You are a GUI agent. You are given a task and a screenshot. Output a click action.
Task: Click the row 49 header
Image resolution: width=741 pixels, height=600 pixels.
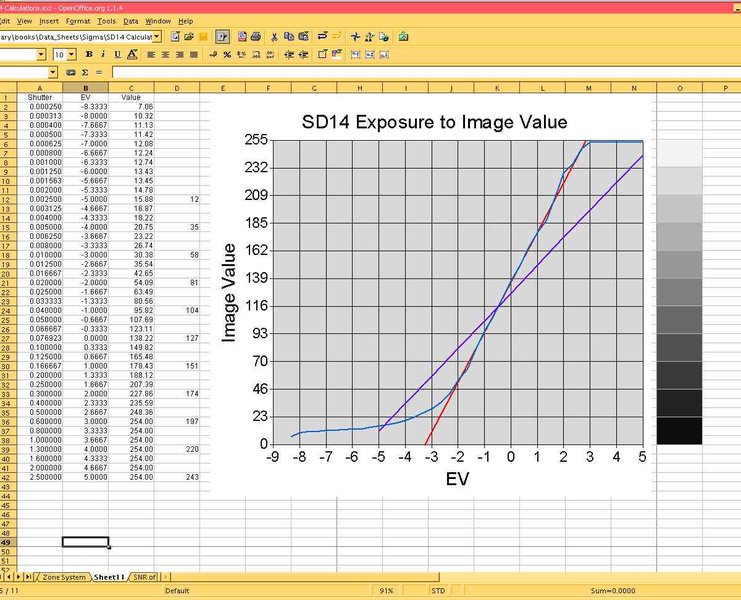point(6,541)
